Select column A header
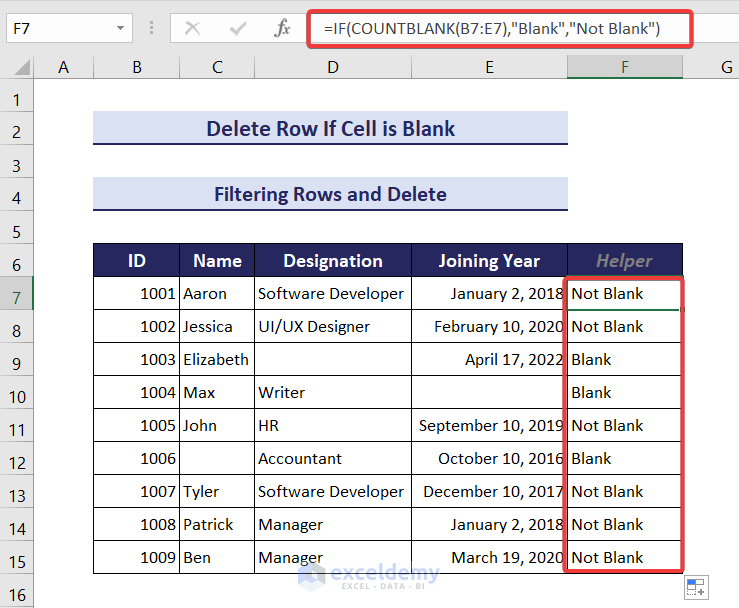The width and height of the screenshot is (739, 608). coord(64,67)
